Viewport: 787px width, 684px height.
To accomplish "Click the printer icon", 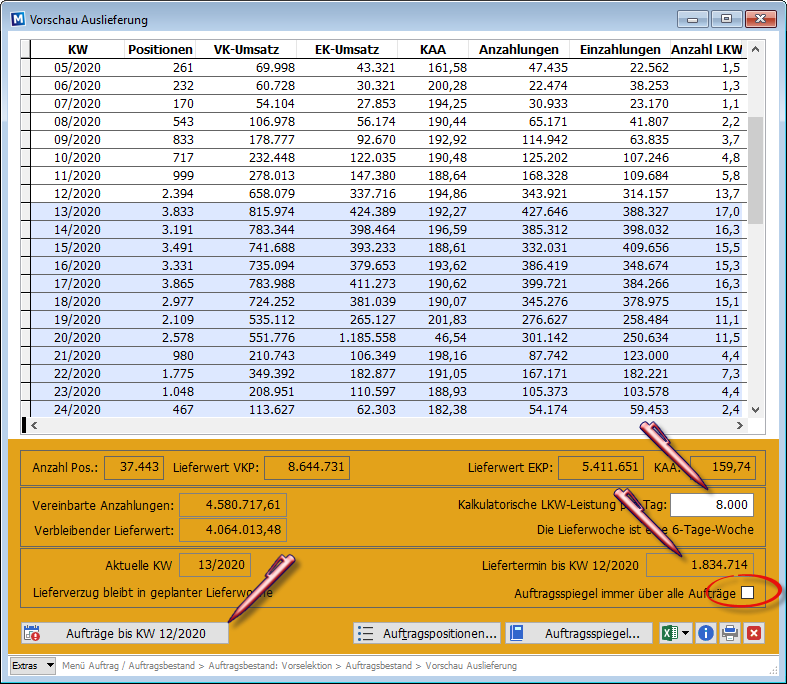I will click(x=730, y=633).
